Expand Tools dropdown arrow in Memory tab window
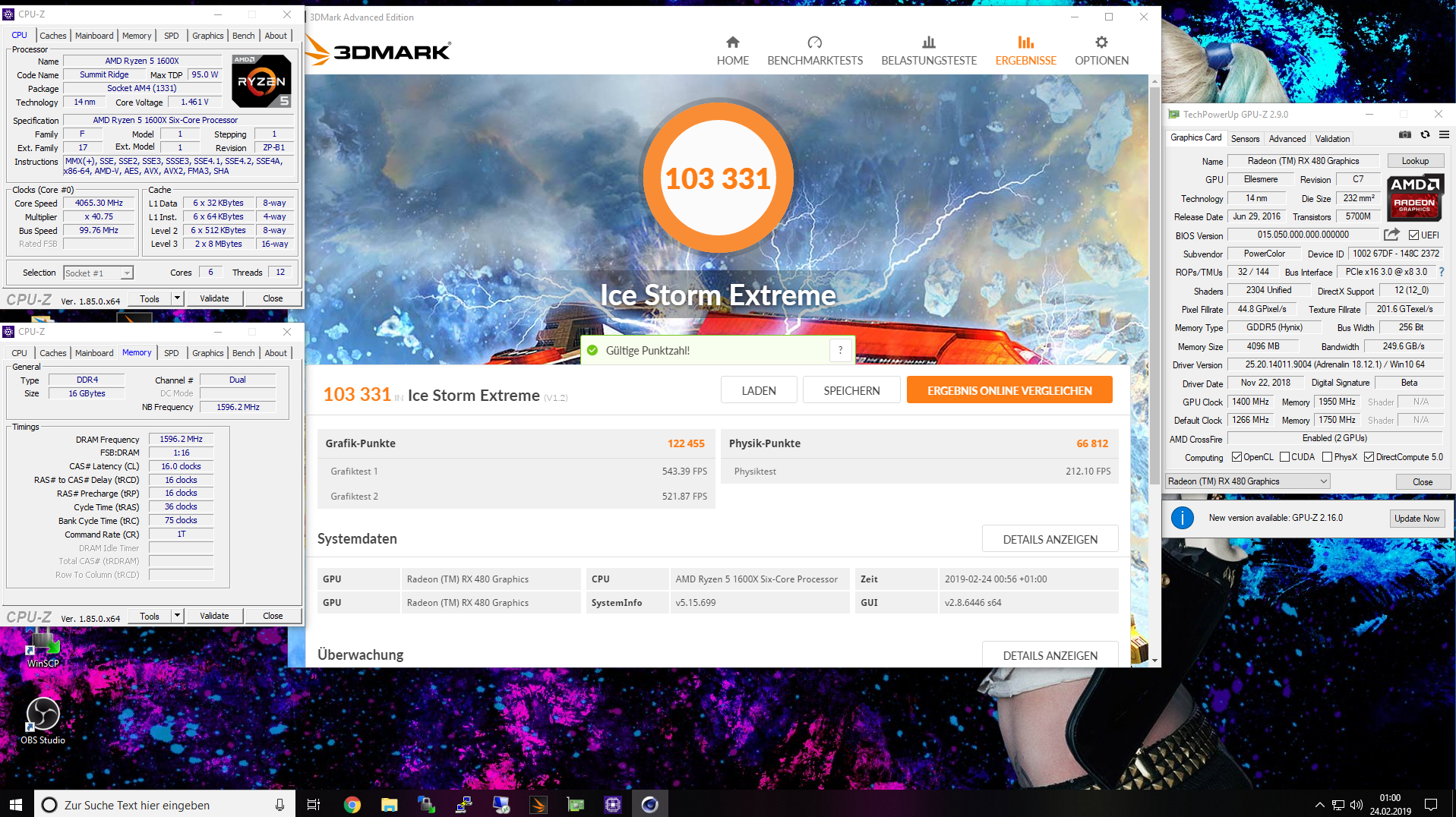This screenshot has height=817, width=1456. click(177, 616)
